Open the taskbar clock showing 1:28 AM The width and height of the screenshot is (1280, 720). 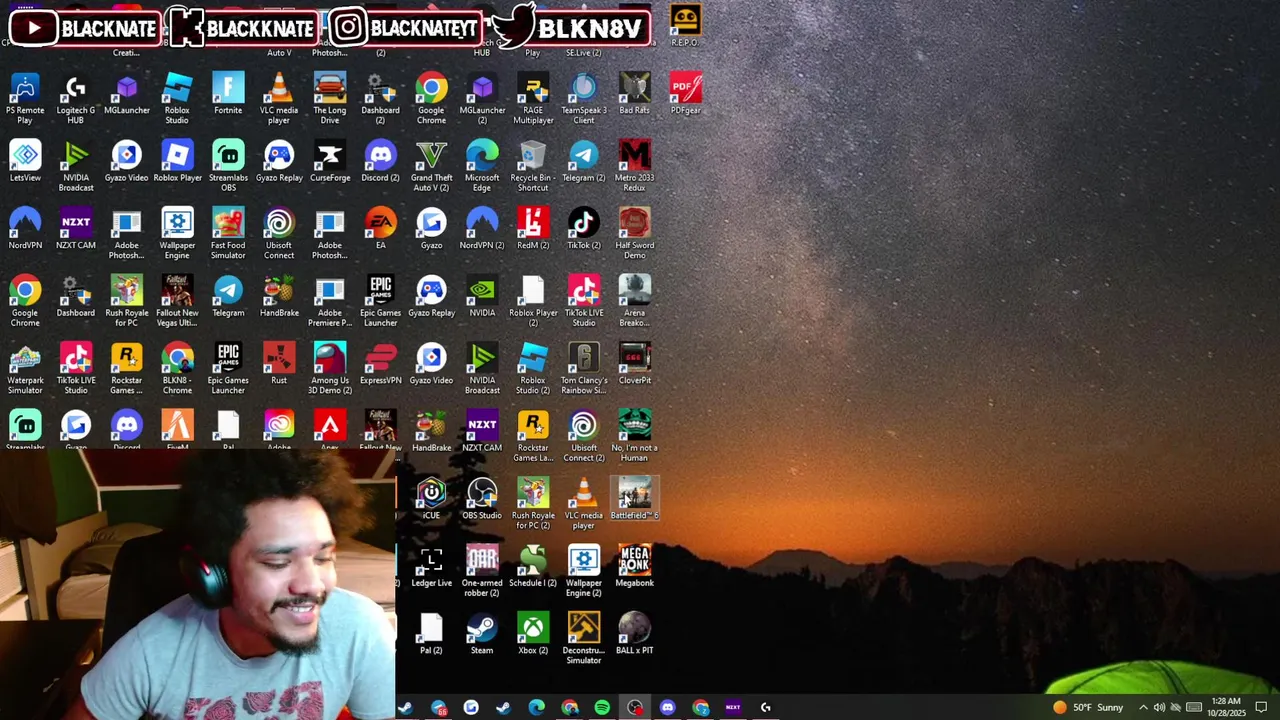pyautogui.click(x=1226, y=707)
